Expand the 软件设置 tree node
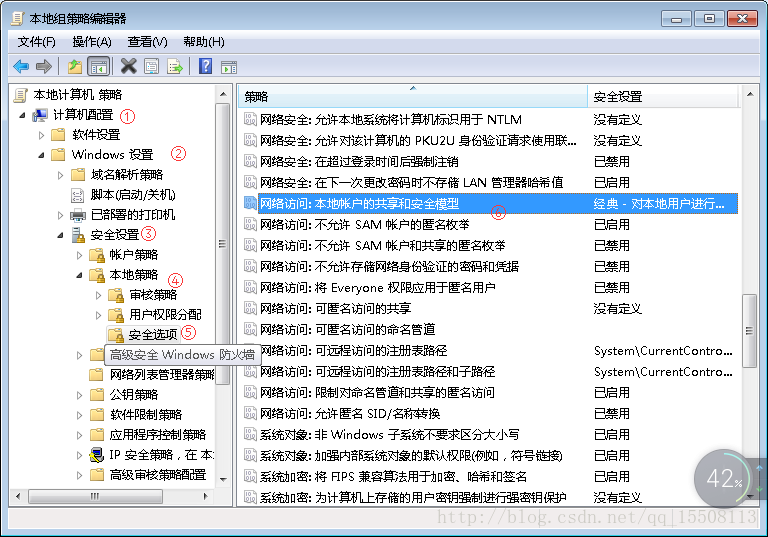Screen dimensions: 768x537 (x=41, y=135)
